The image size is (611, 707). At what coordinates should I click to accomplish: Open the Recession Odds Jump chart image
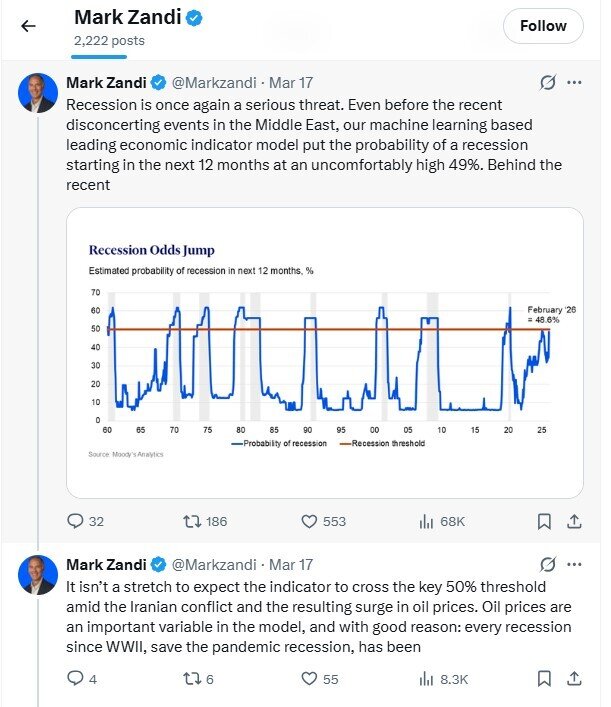325,353
